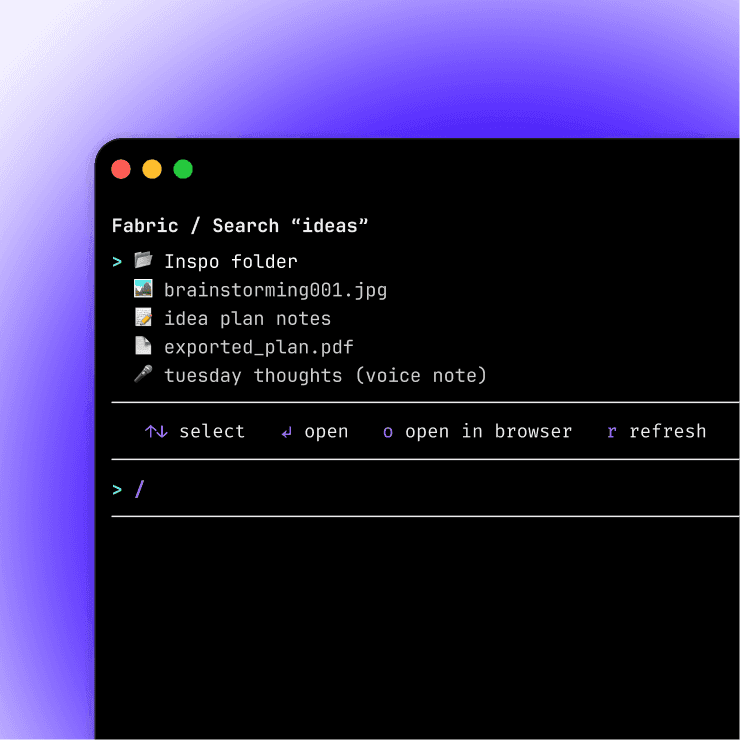
Task: Click the purple 'r' shortcut key
Action: pos(612,432)
